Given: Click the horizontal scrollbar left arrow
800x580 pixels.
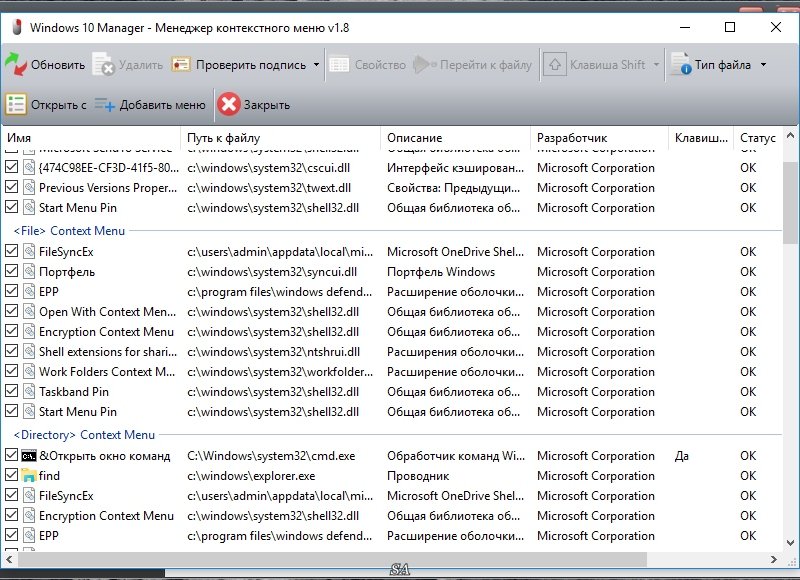Looking at the screenshot, I should (9, 560).
